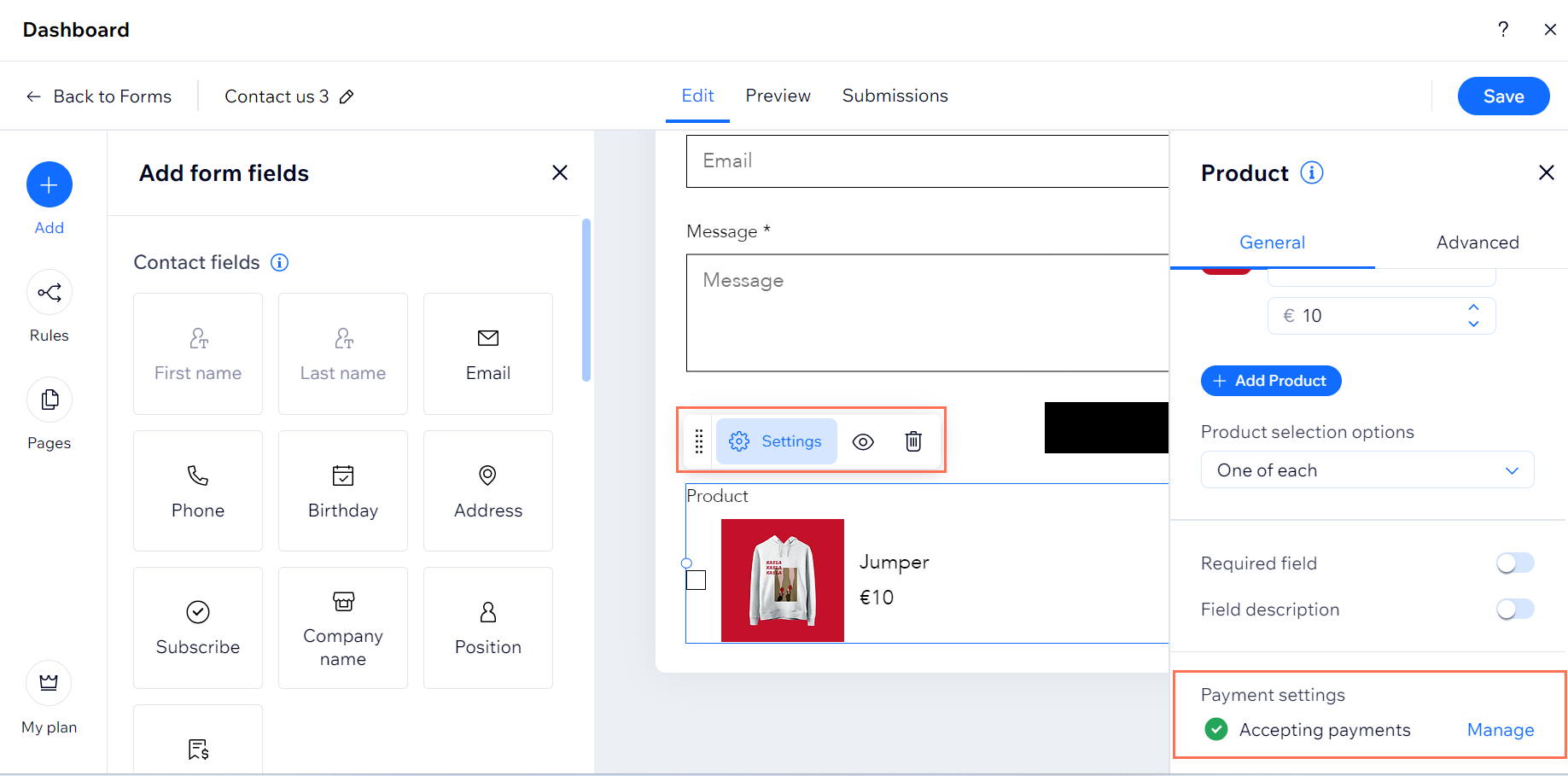Open the Submissions tab
This screenshot has height=776, width=1568.
point(895,96)
